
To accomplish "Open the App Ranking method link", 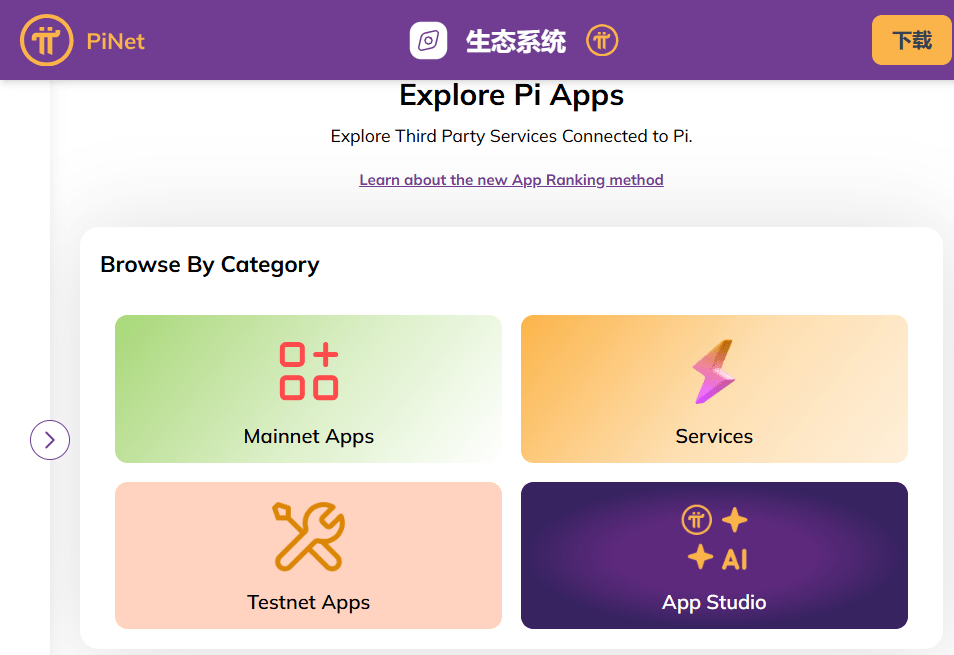I will 511,180.
